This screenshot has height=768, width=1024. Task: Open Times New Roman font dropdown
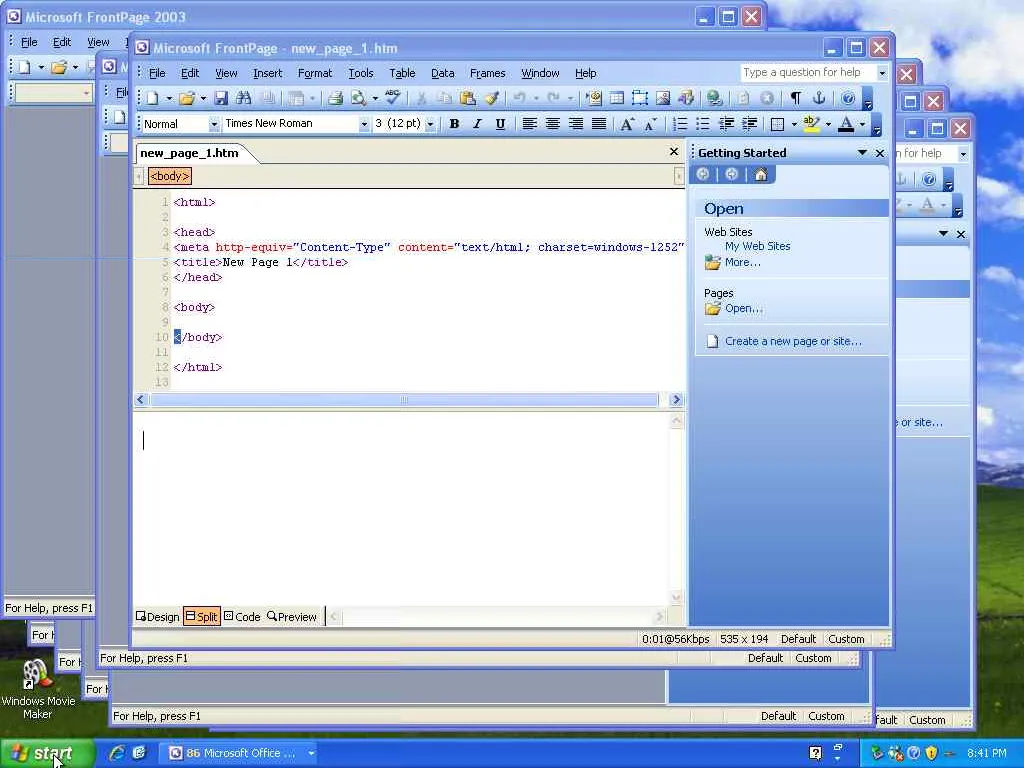tap(364, 124)
